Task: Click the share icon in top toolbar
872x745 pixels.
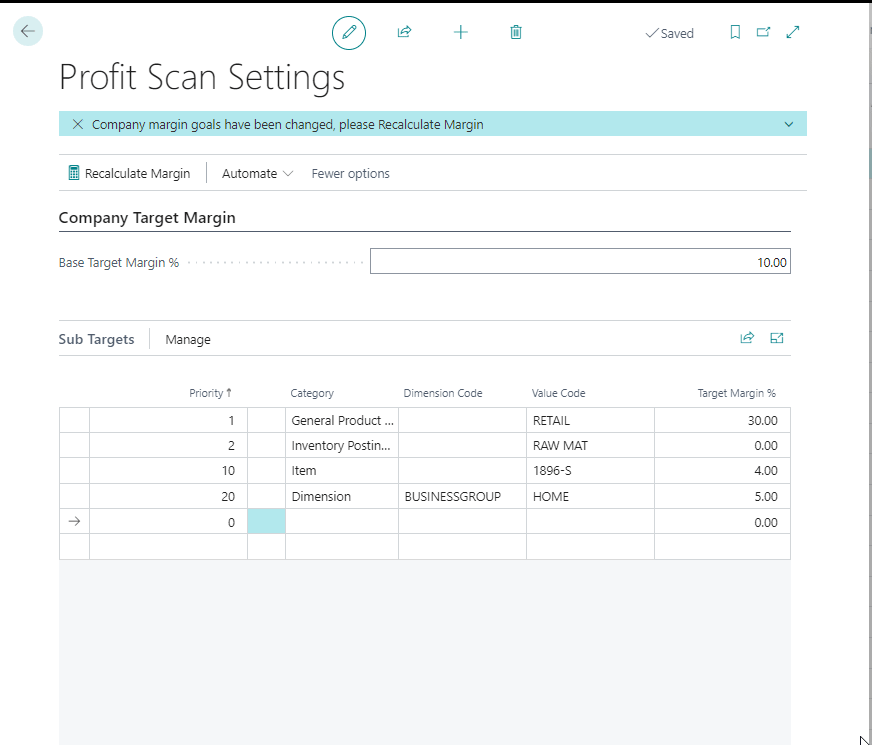Action: tap(404, 32)
